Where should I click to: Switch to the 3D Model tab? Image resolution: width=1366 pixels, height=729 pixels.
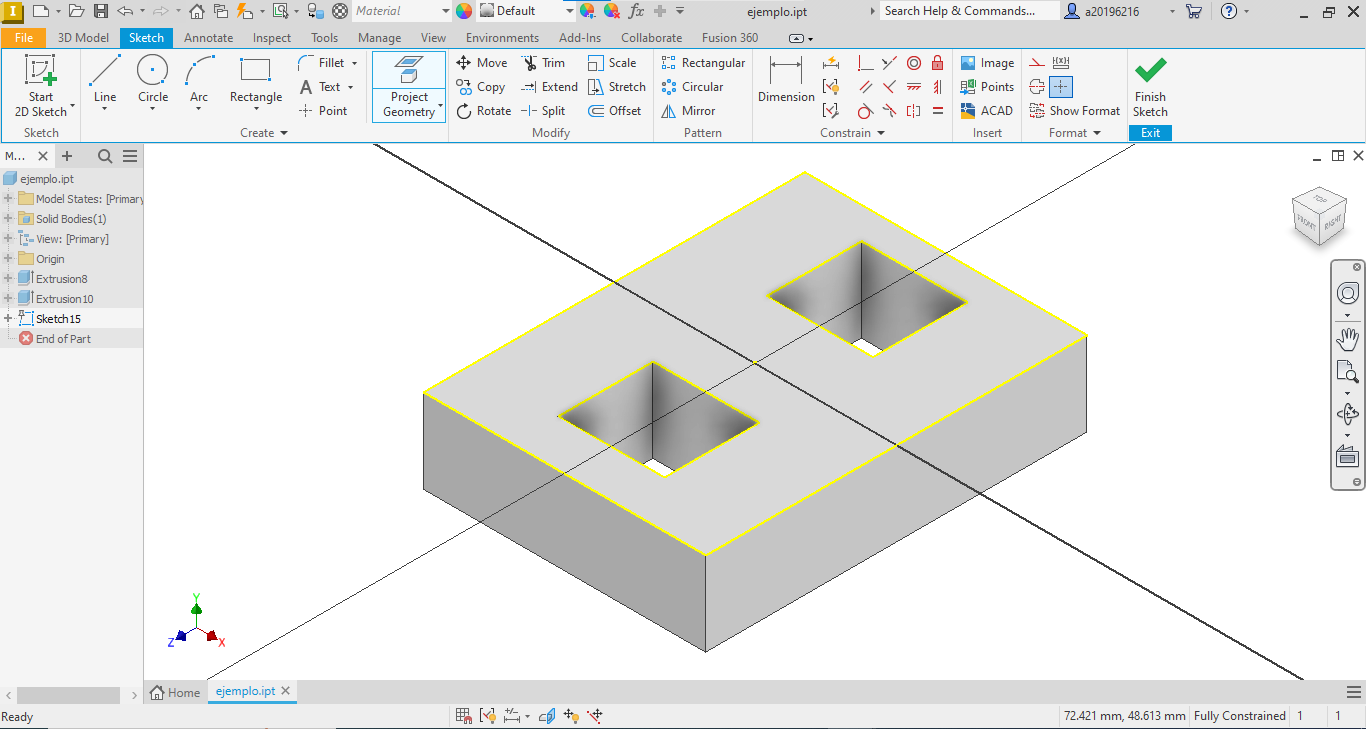pos(83,38)
